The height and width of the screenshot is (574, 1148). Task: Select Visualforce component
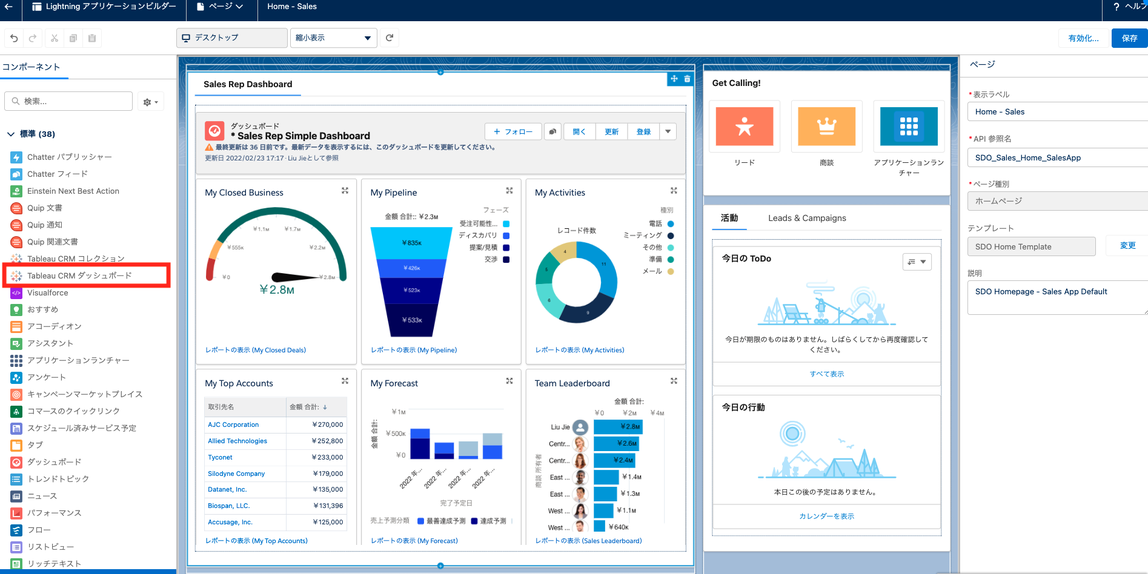pos(48,292)
